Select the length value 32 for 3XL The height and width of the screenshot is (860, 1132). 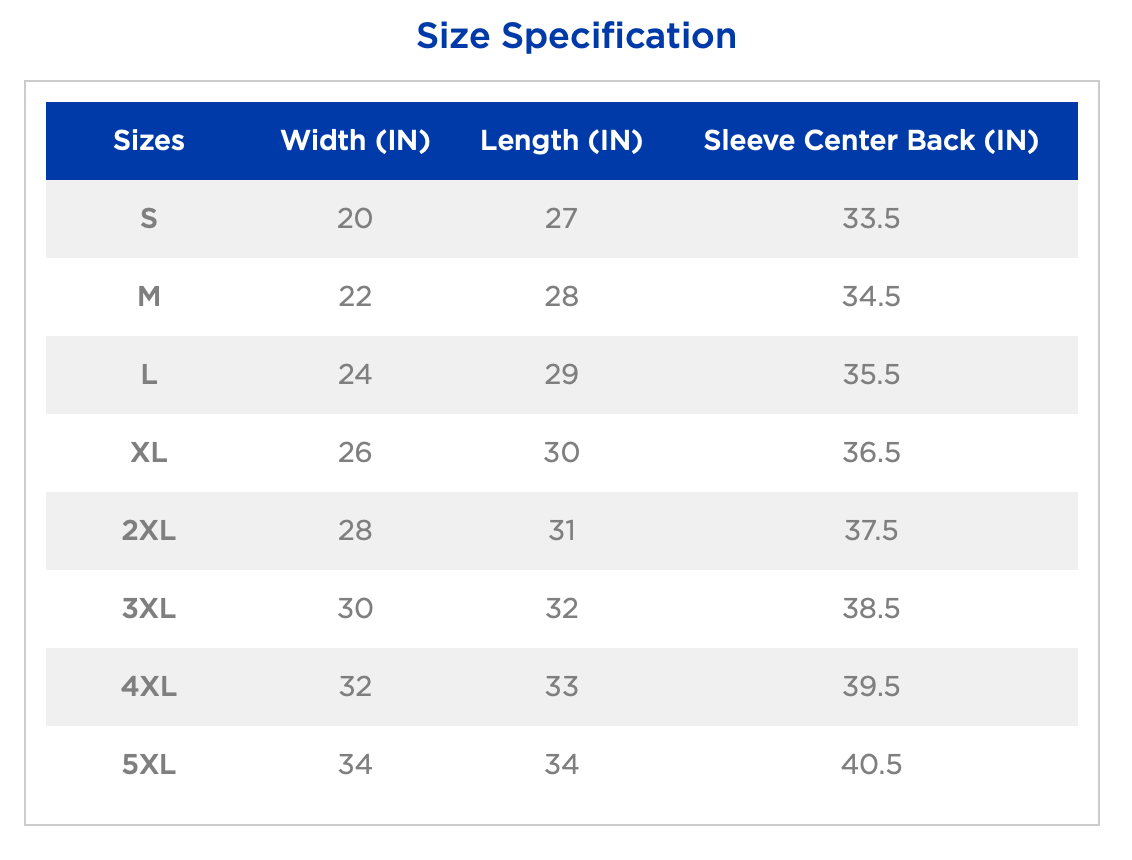coord(561,608)
